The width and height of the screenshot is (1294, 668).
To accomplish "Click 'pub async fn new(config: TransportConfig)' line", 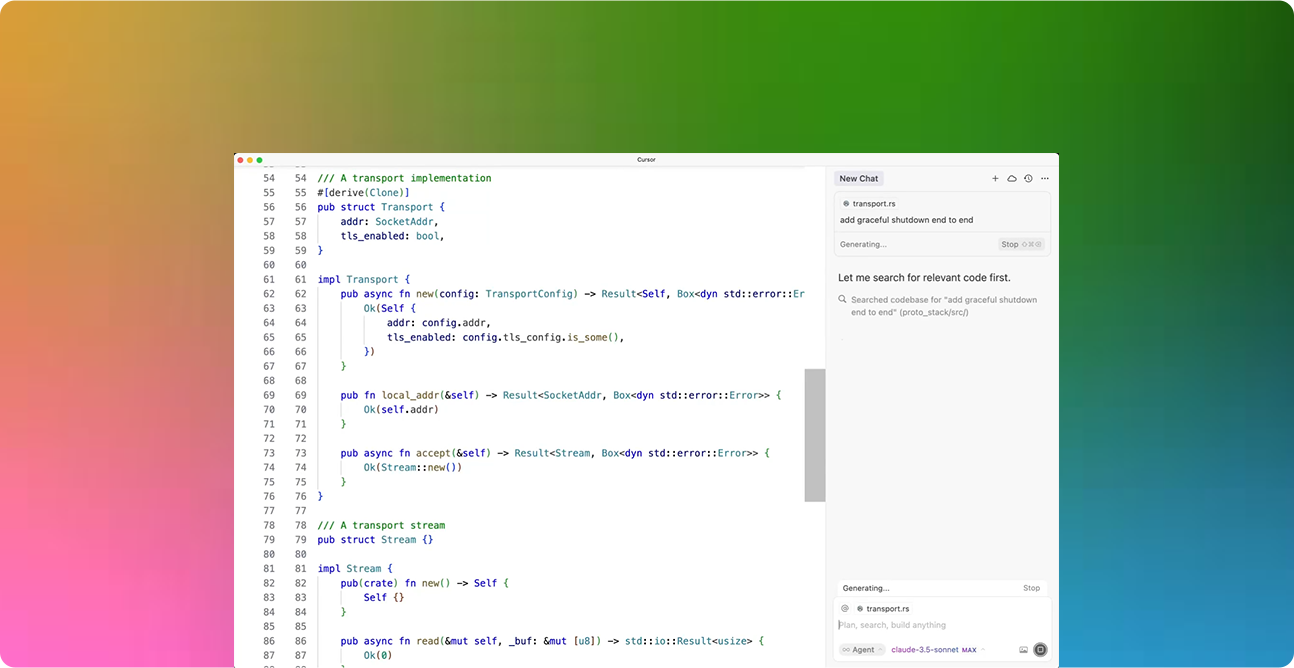I will click(572, 294).
